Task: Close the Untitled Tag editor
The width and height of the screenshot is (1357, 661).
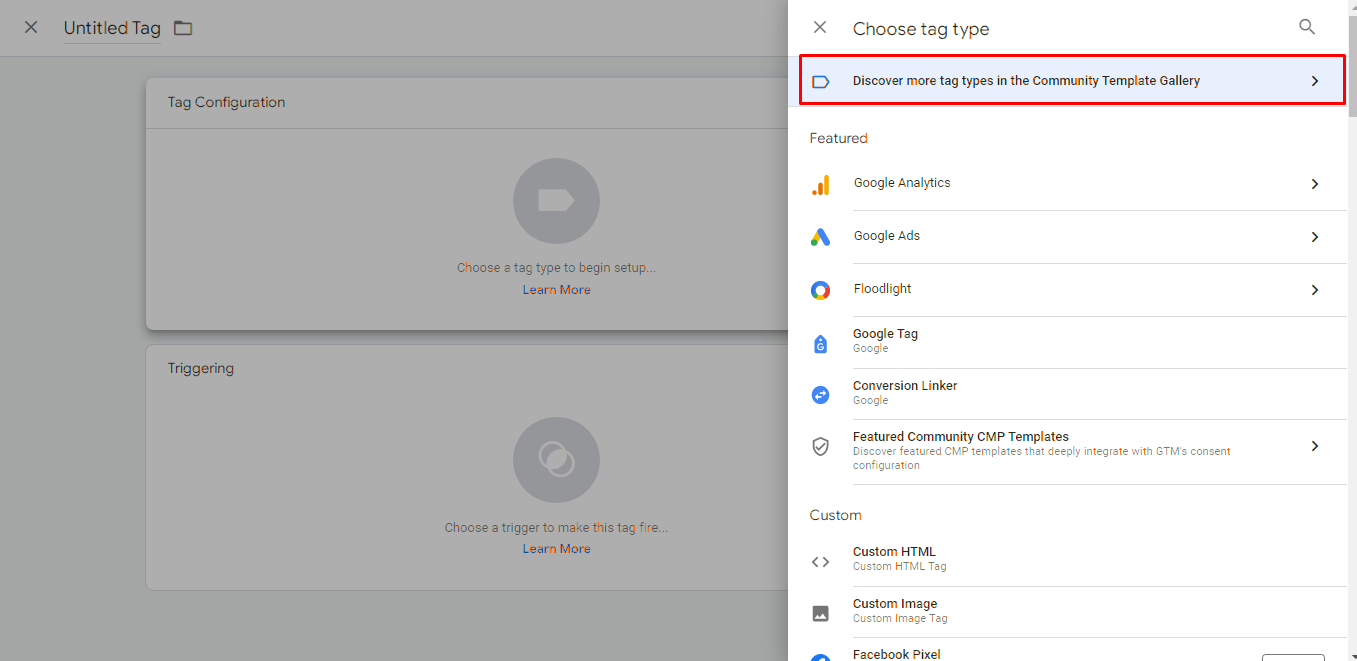Action: (x=31, y=28)
